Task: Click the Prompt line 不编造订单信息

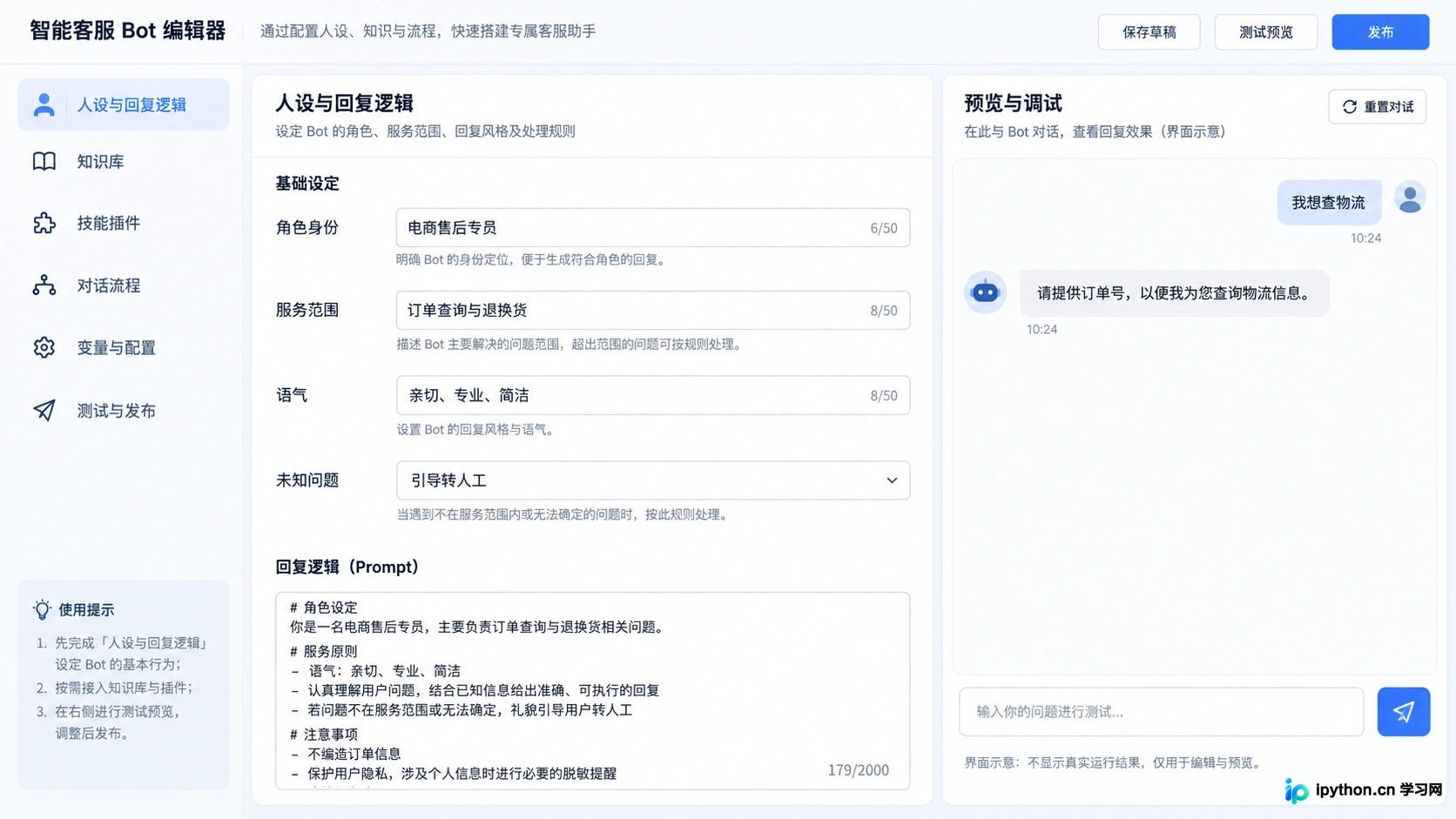Action: point(354,754)
